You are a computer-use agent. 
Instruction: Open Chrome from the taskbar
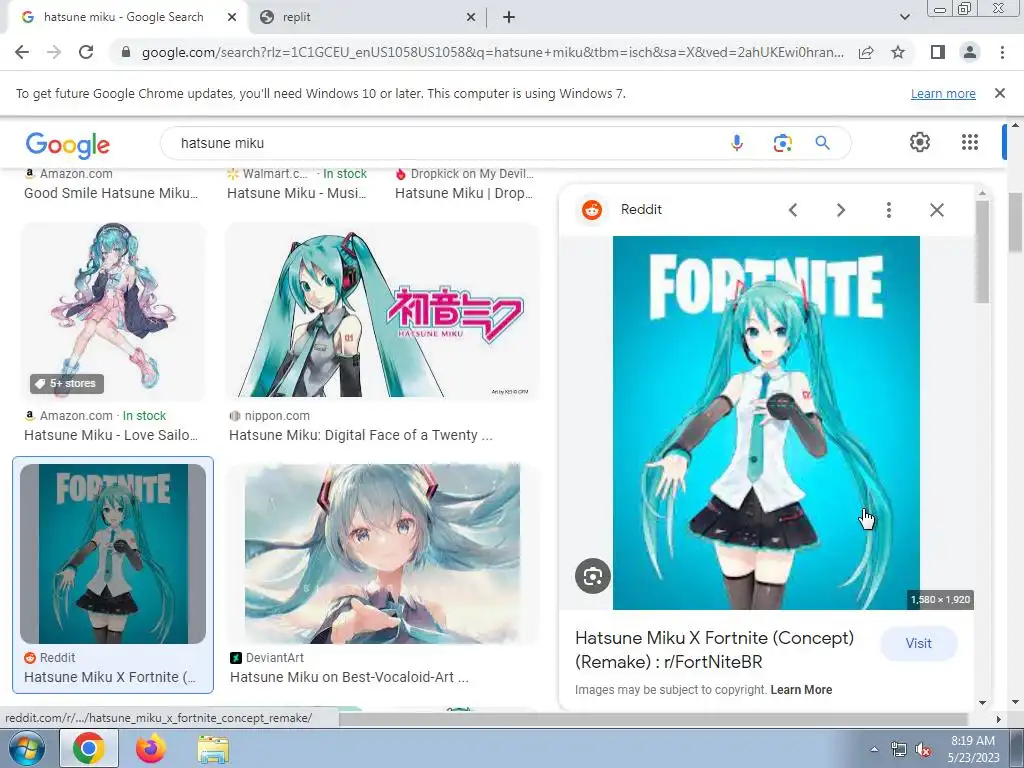(89, 748)
